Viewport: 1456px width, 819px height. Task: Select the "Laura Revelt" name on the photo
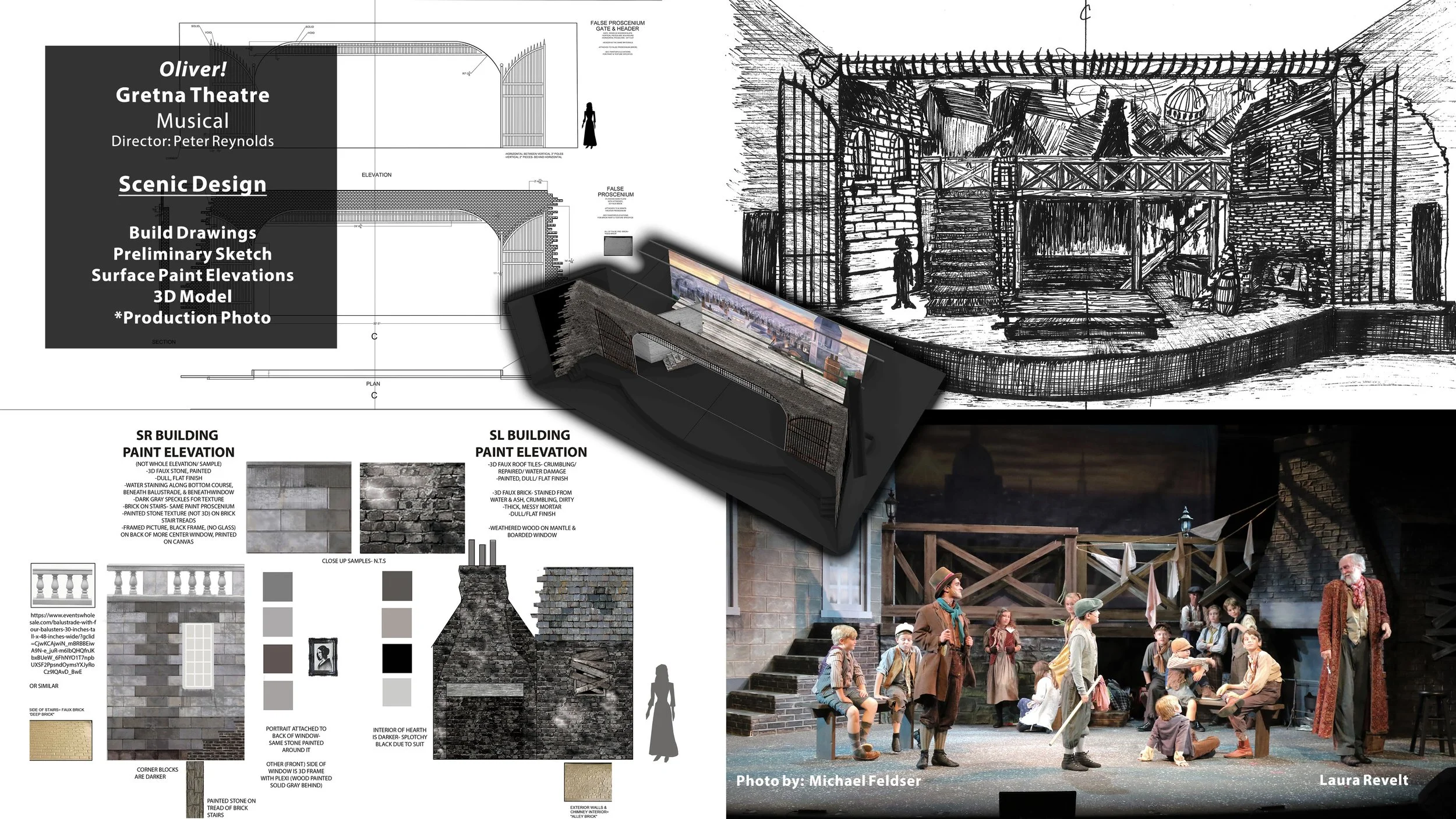[x=1364, y=781]
